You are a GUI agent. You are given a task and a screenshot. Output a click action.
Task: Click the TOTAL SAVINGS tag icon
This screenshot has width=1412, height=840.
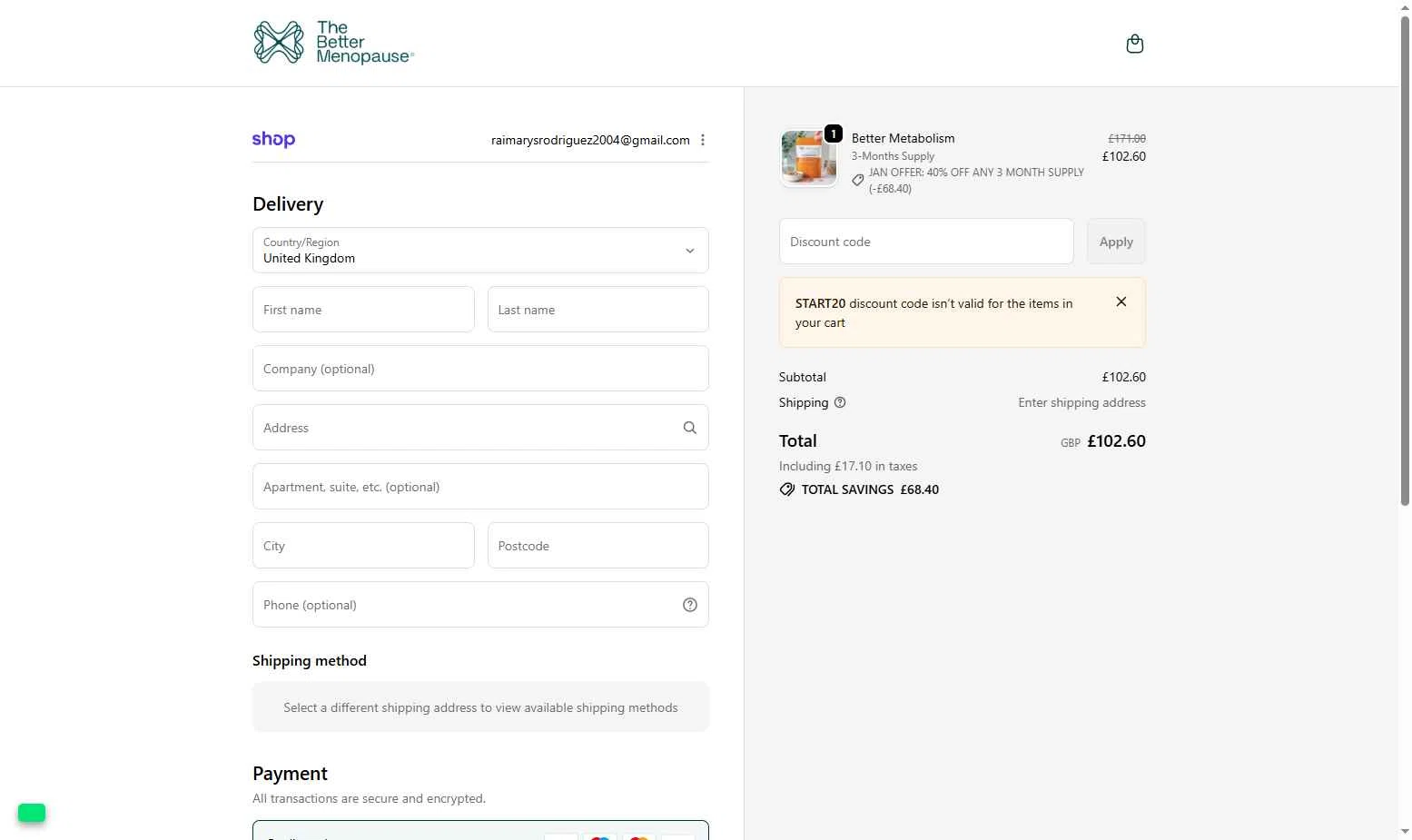point(787,489)
